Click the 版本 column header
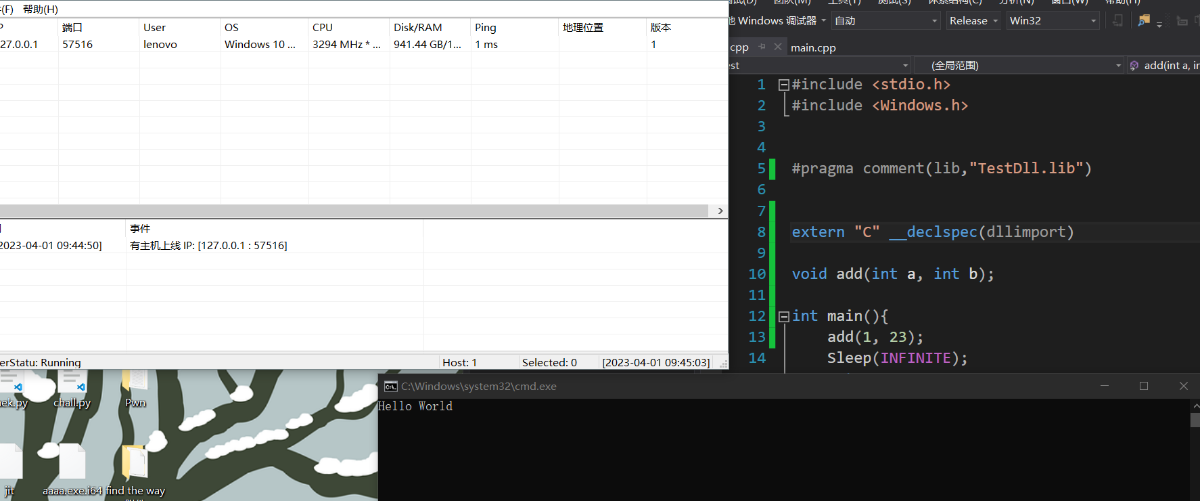Screen dimensions: 1200x501 (x=686, y=28)
